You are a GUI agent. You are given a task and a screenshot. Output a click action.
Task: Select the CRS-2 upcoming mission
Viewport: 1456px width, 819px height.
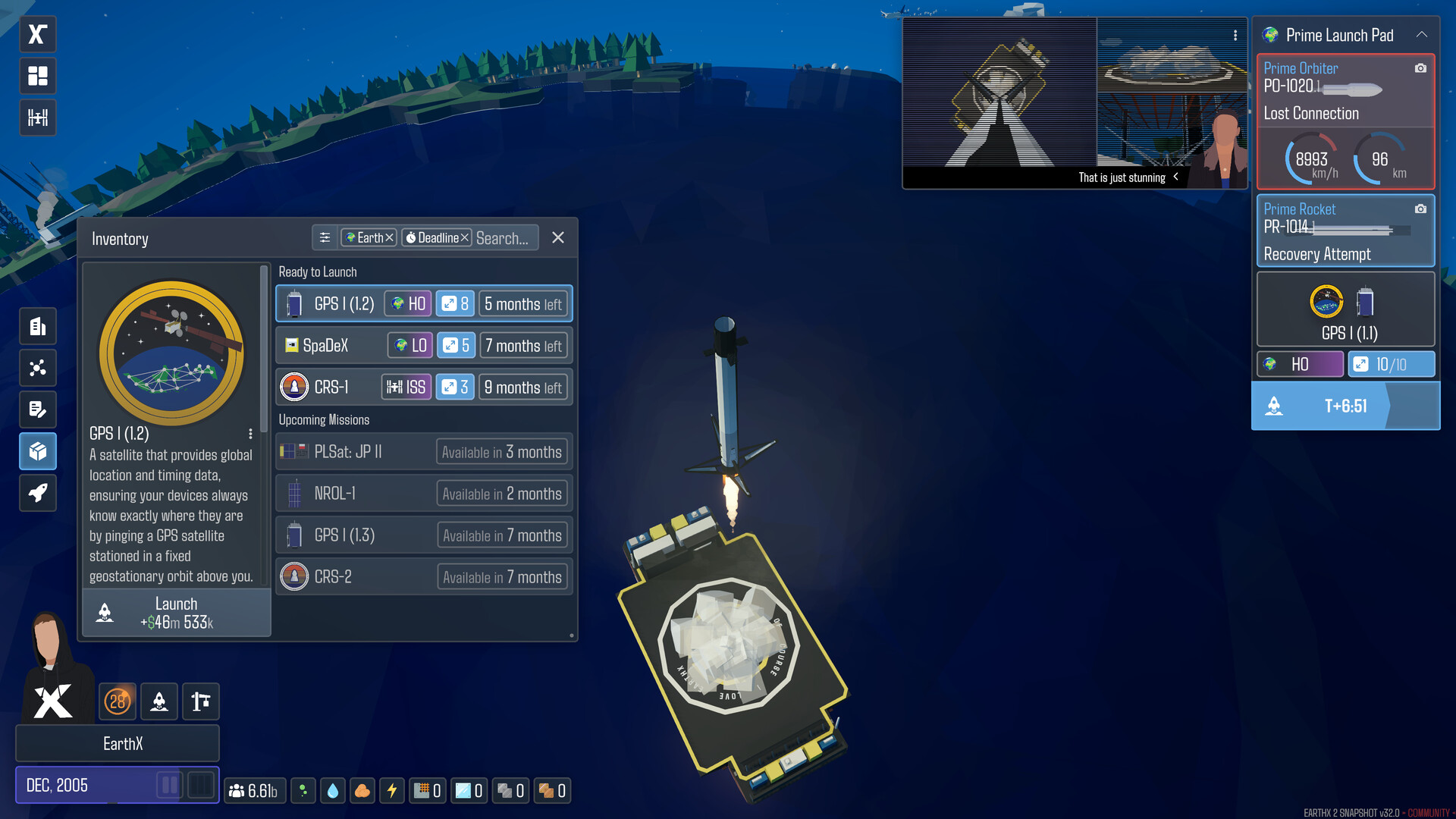coord(424,577)
